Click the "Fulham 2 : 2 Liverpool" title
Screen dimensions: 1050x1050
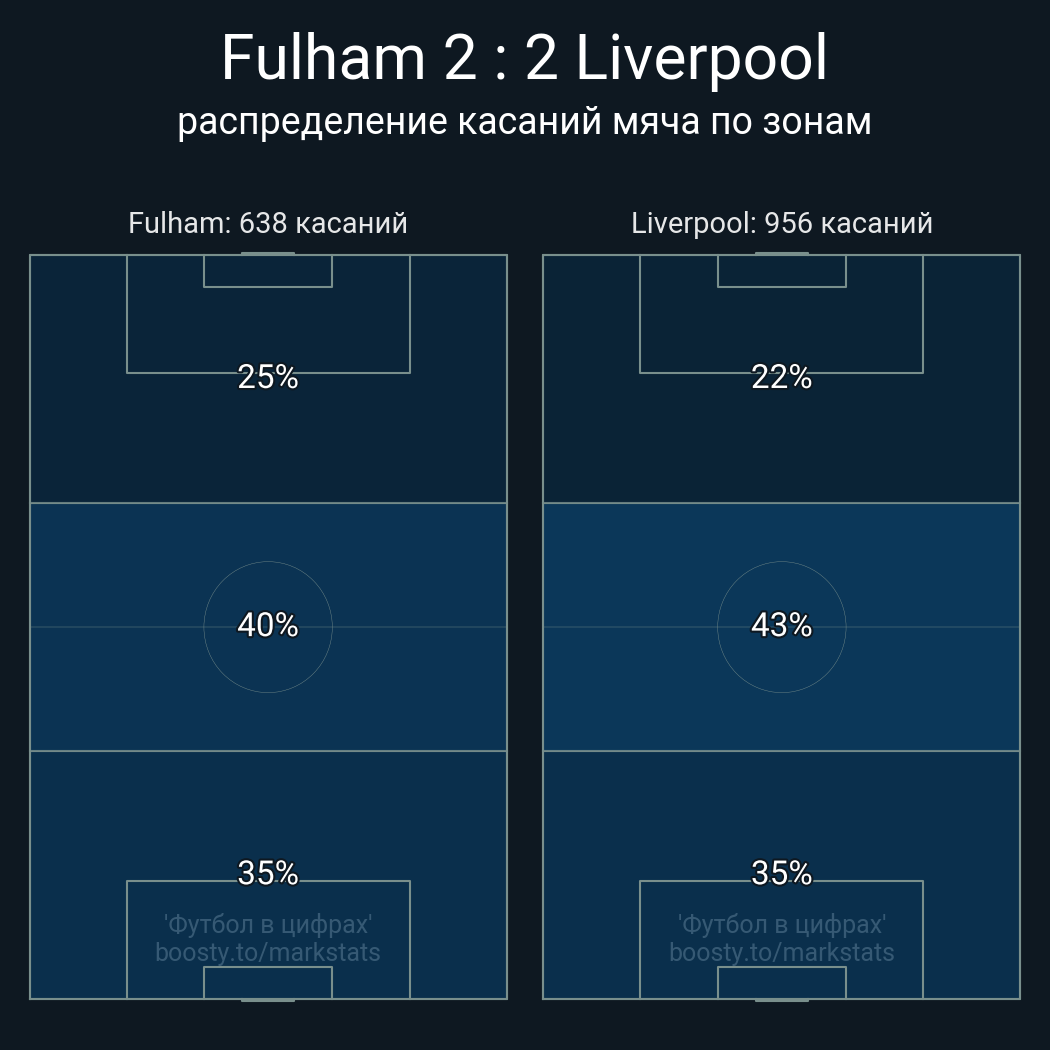(x=524, y=58)
